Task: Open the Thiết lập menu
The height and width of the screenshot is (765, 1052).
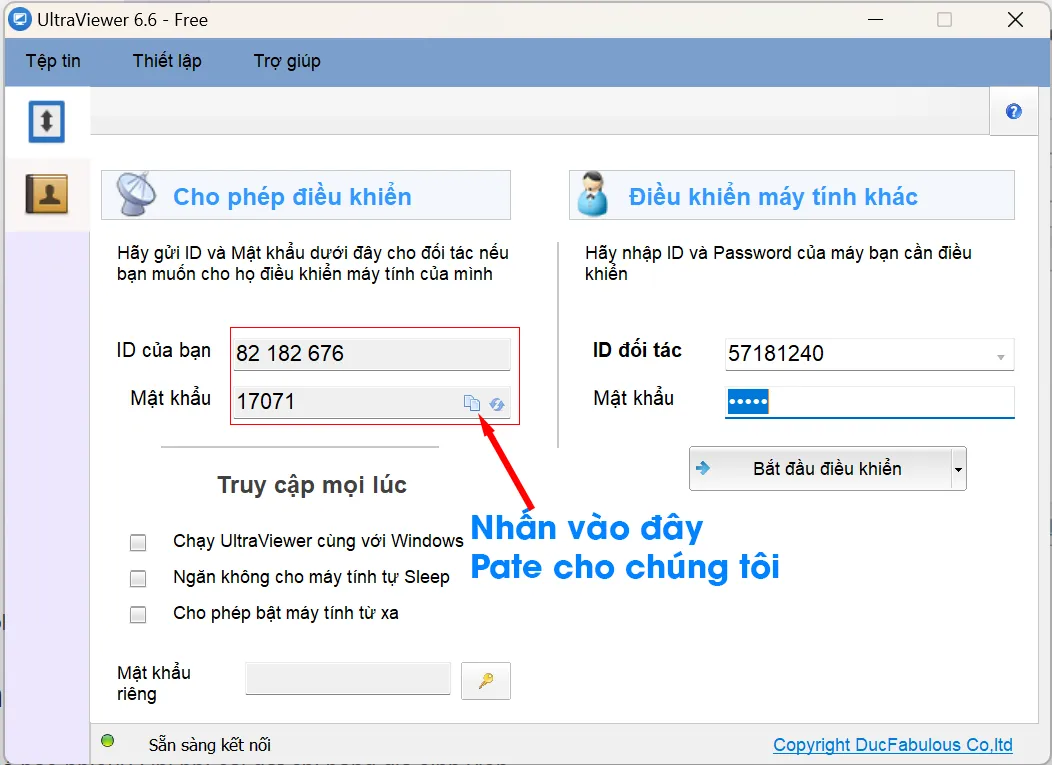Action: click(166, 61)
